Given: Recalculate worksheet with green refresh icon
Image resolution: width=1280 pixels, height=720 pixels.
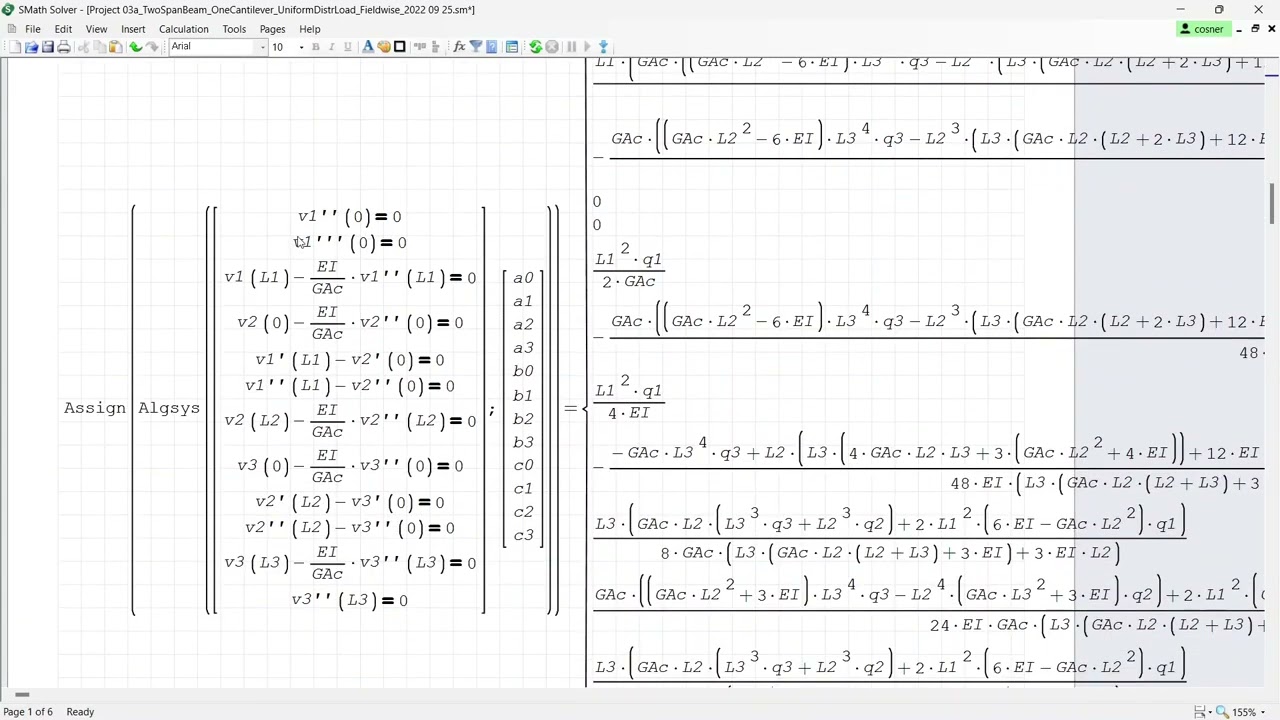Looking at the screenshot, I should [x=535, y=47].
